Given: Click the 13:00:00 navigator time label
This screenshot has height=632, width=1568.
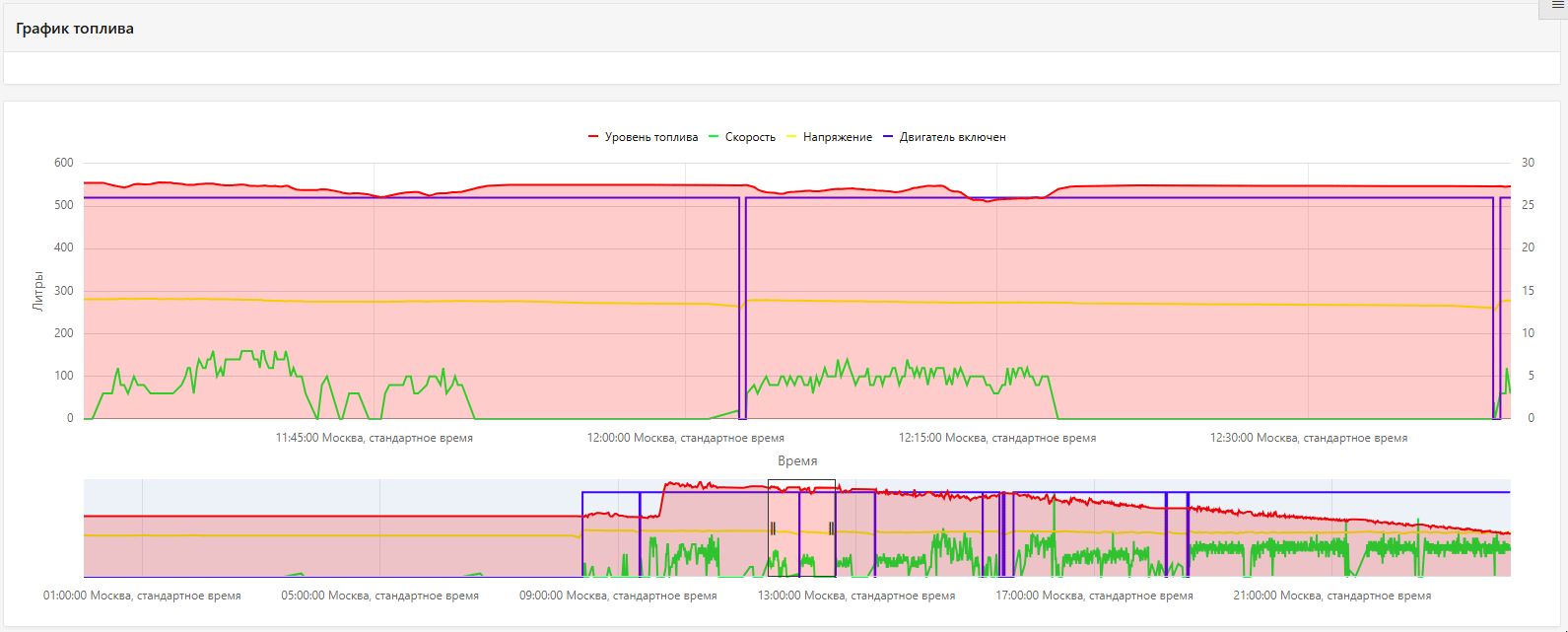Looking at the screenshot, I should coord(855,596).
